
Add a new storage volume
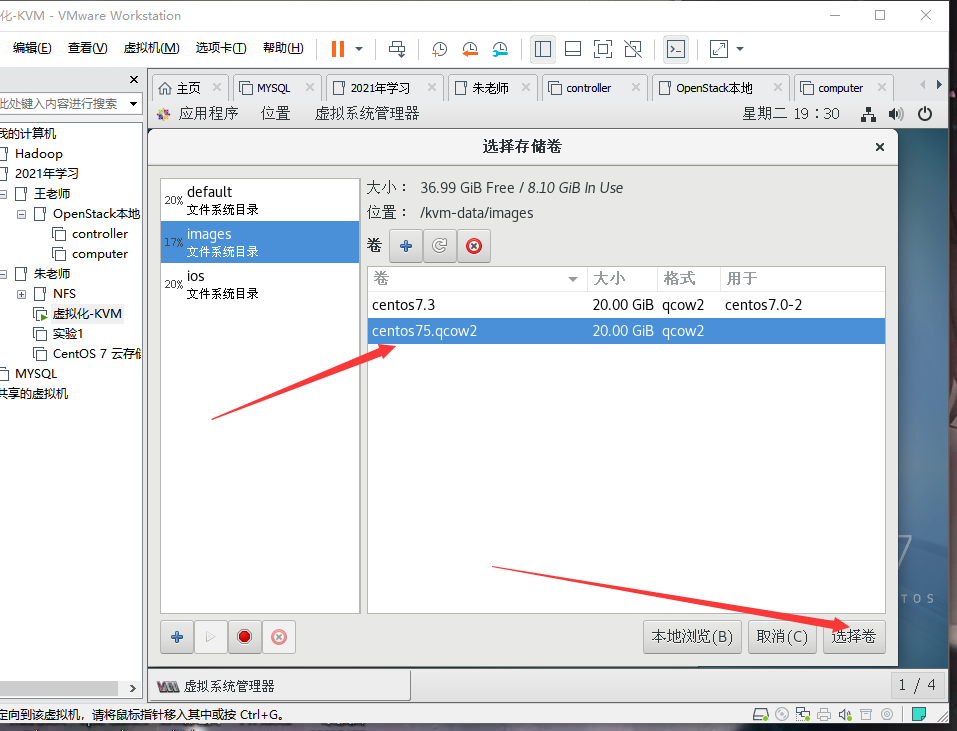(406, 246)
